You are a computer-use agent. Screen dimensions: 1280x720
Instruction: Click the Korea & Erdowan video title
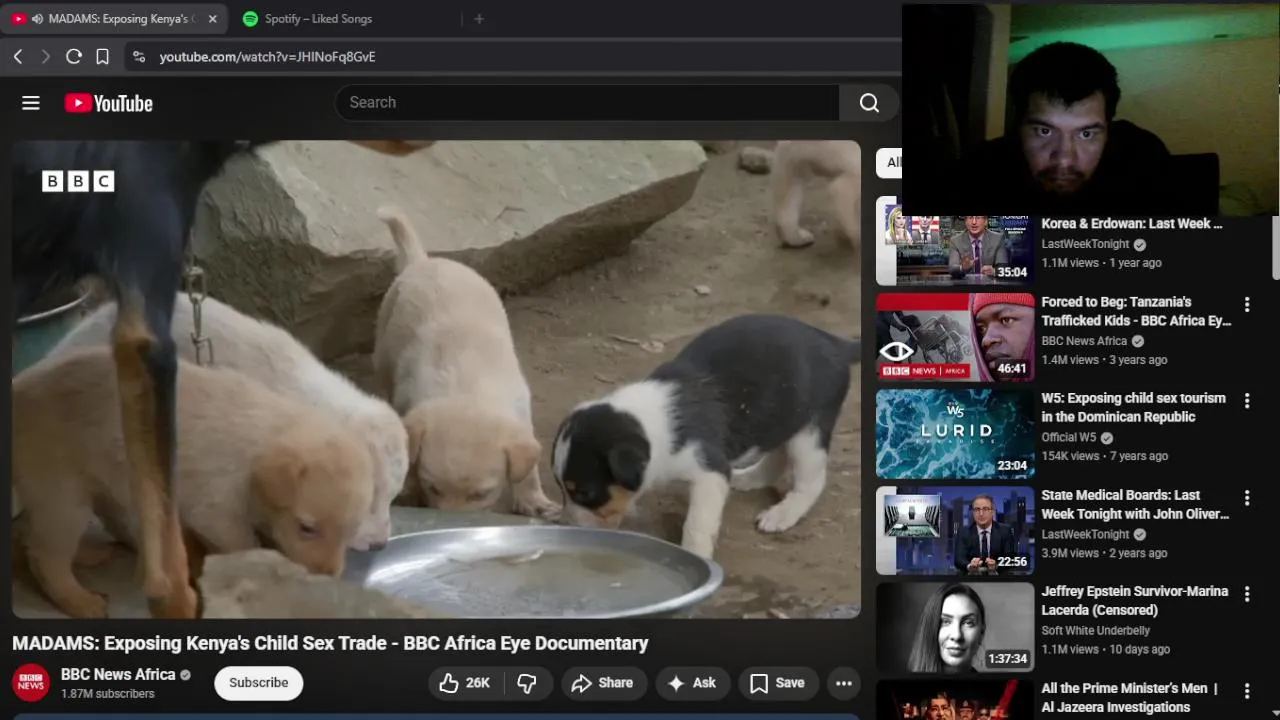(1132, 224)
